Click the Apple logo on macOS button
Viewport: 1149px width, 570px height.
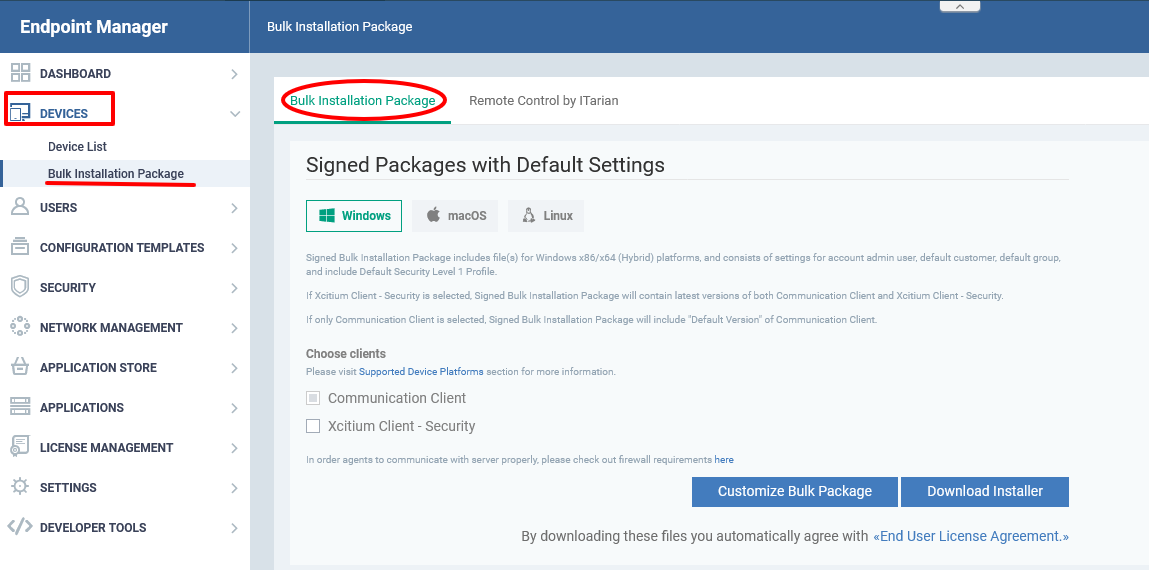434,215
